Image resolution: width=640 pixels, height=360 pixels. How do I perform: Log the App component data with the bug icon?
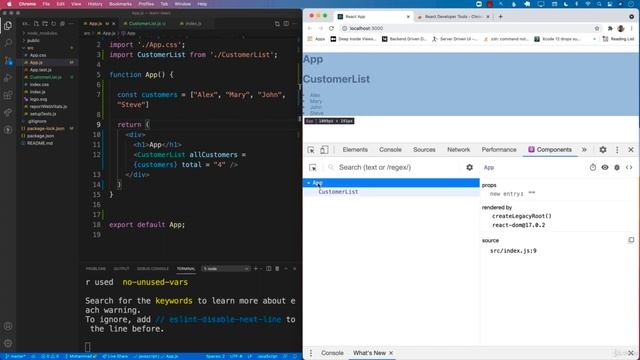tap(617, 167)
